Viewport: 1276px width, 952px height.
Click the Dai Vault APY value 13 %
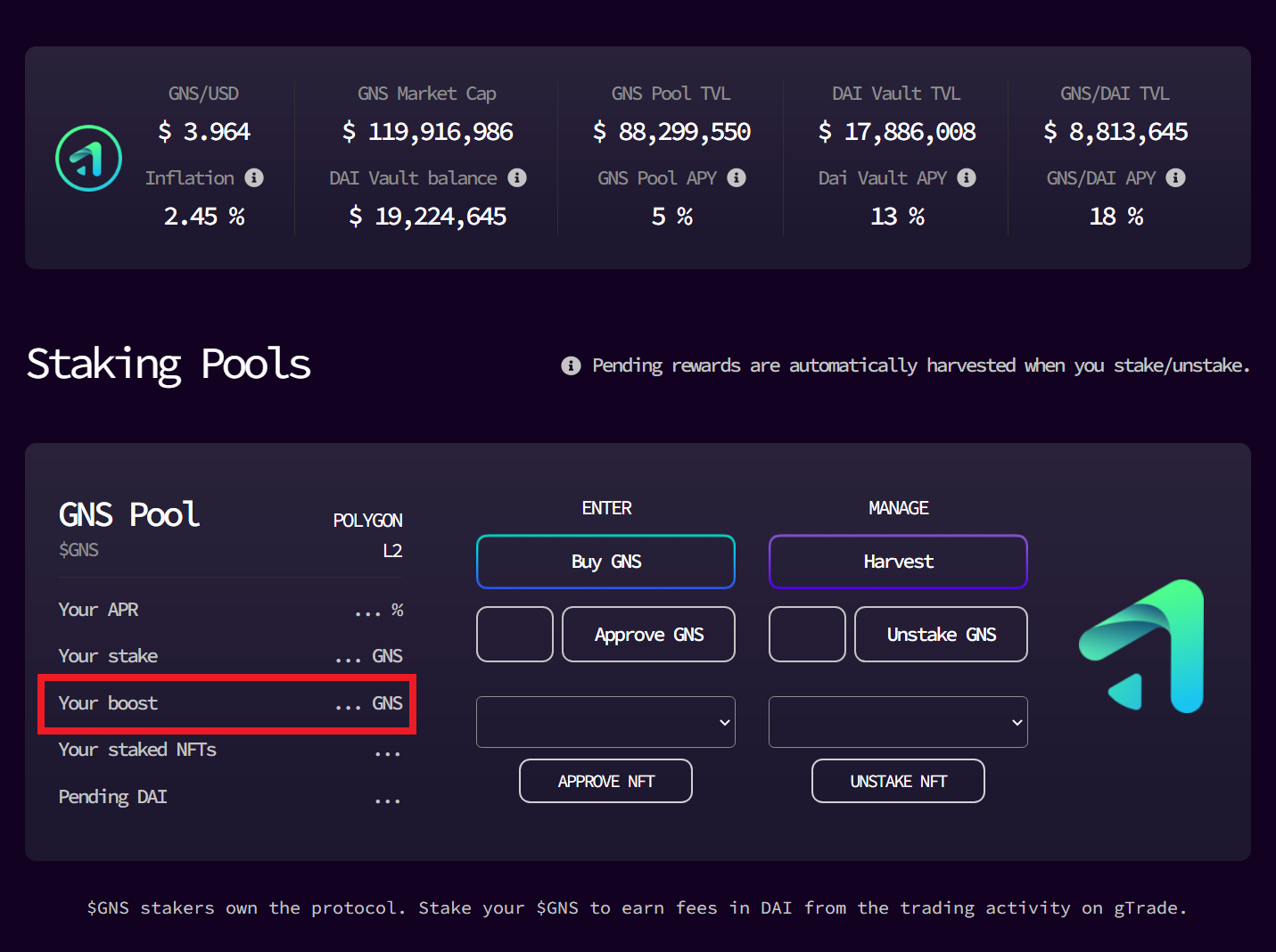coord(897,217)
